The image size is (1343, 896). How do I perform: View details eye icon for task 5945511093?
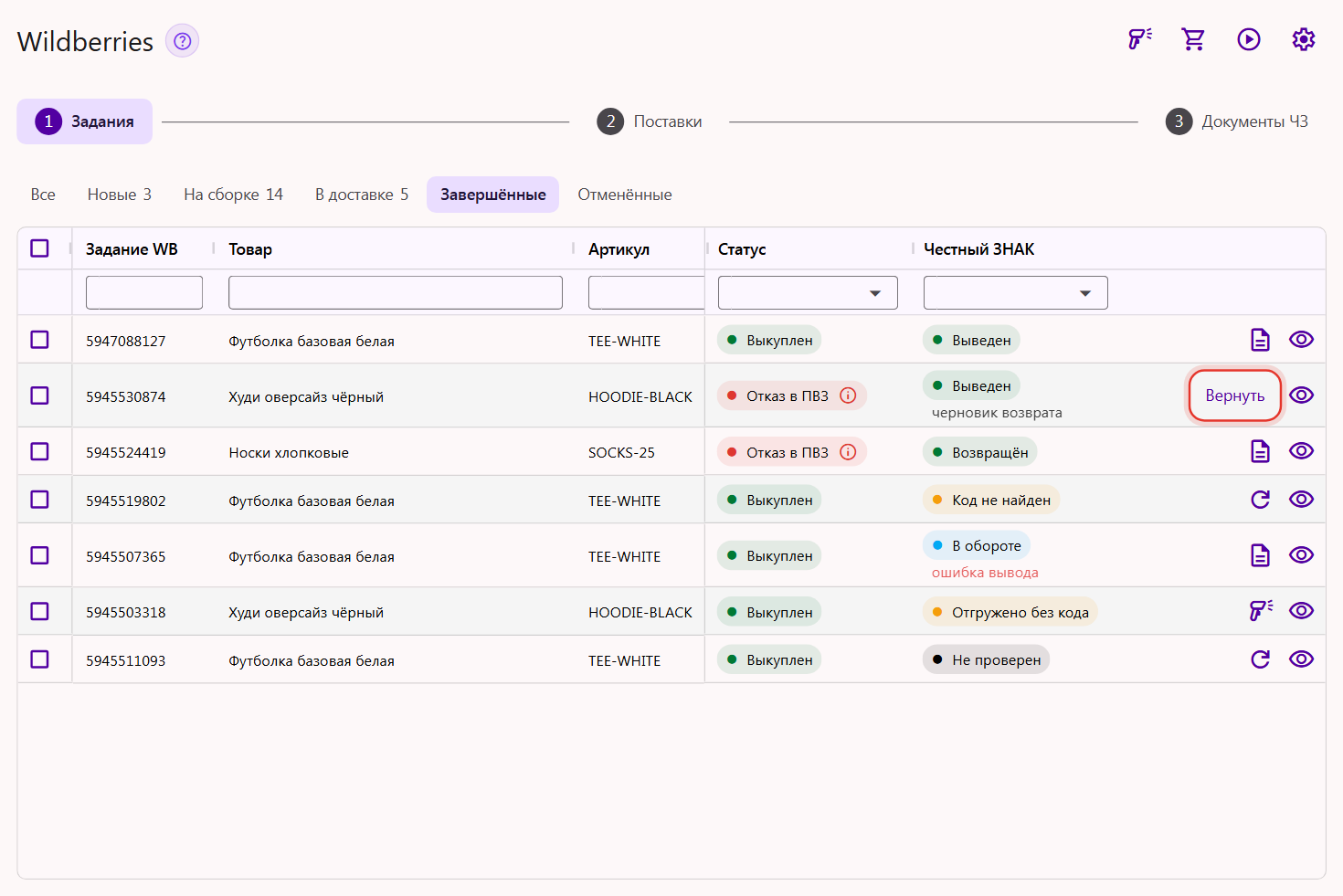click(x=1301, y=659)
